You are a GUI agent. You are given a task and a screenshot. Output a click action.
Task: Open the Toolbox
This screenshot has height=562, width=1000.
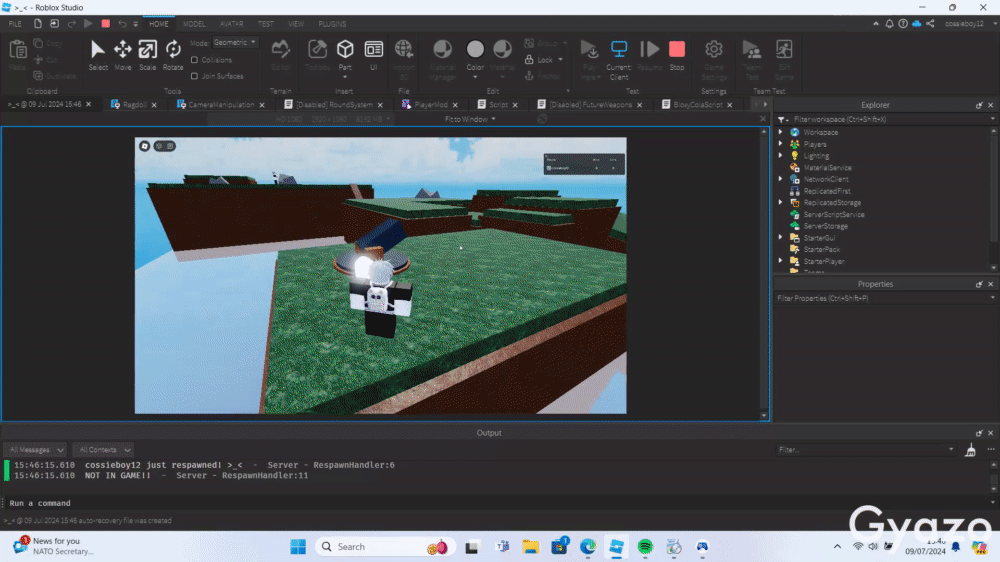coord(317,55)
